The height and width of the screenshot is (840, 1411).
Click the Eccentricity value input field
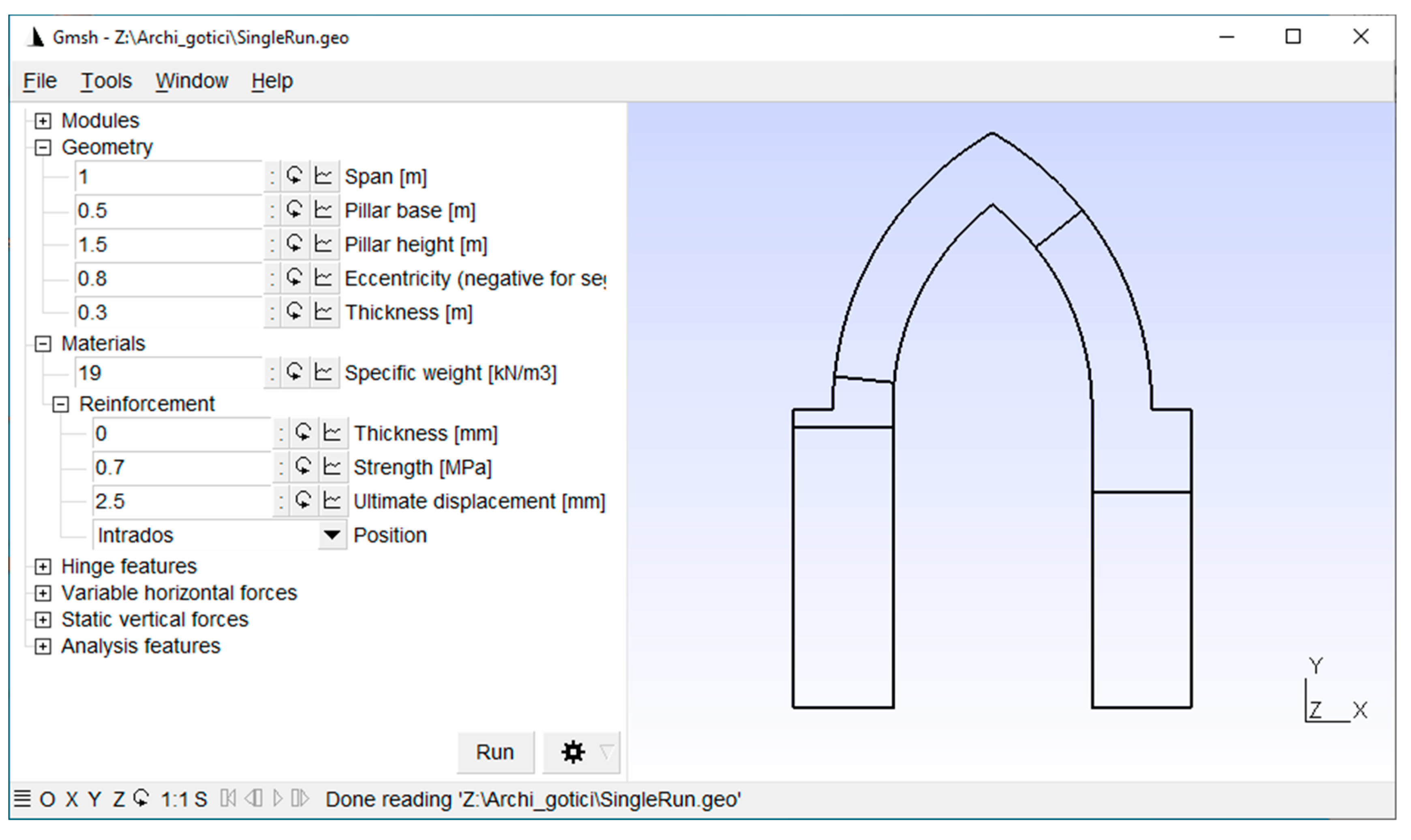click(x=169, y=278)
